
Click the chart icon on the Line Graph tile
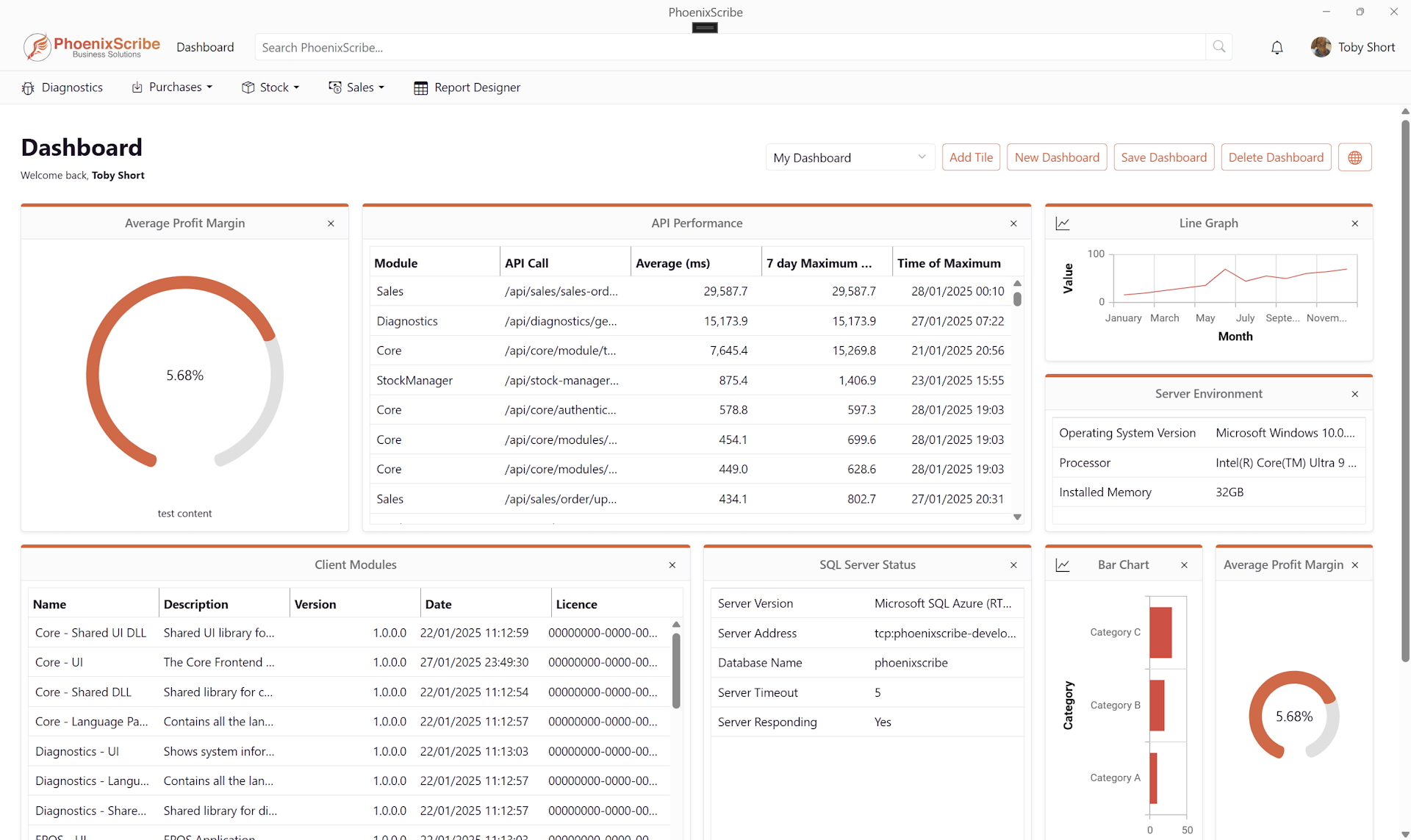1063,223
